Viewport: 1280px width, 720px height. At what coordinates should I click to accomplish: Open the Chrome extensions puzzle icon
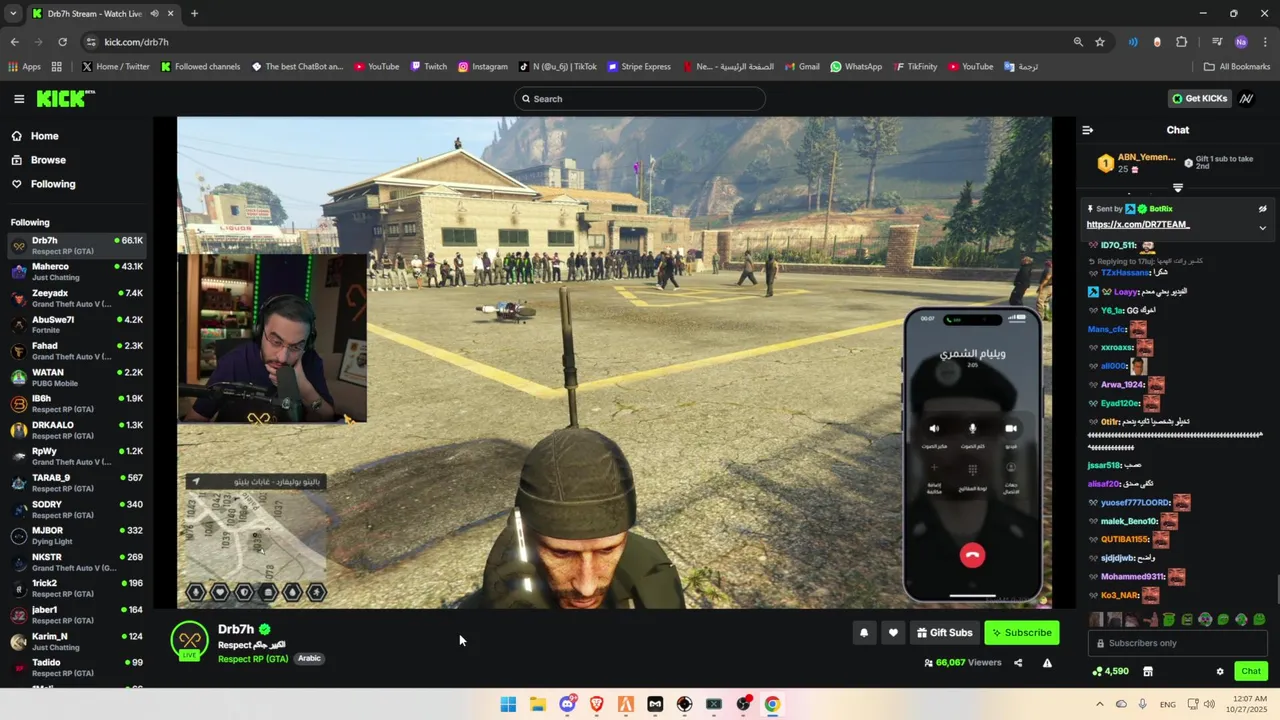point(1182,42)
